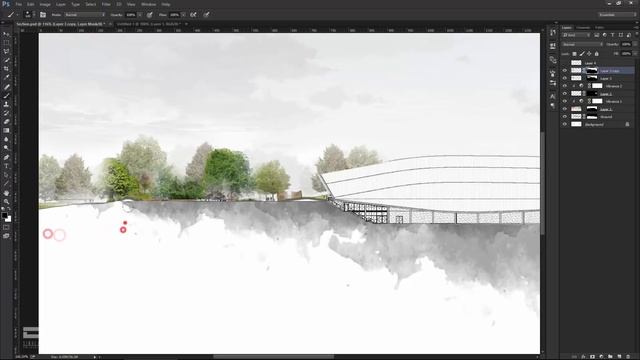The height and width of the screenshot is (360, 640).
Task: Select the Crop tool
Action: click(x=6, y=69)
